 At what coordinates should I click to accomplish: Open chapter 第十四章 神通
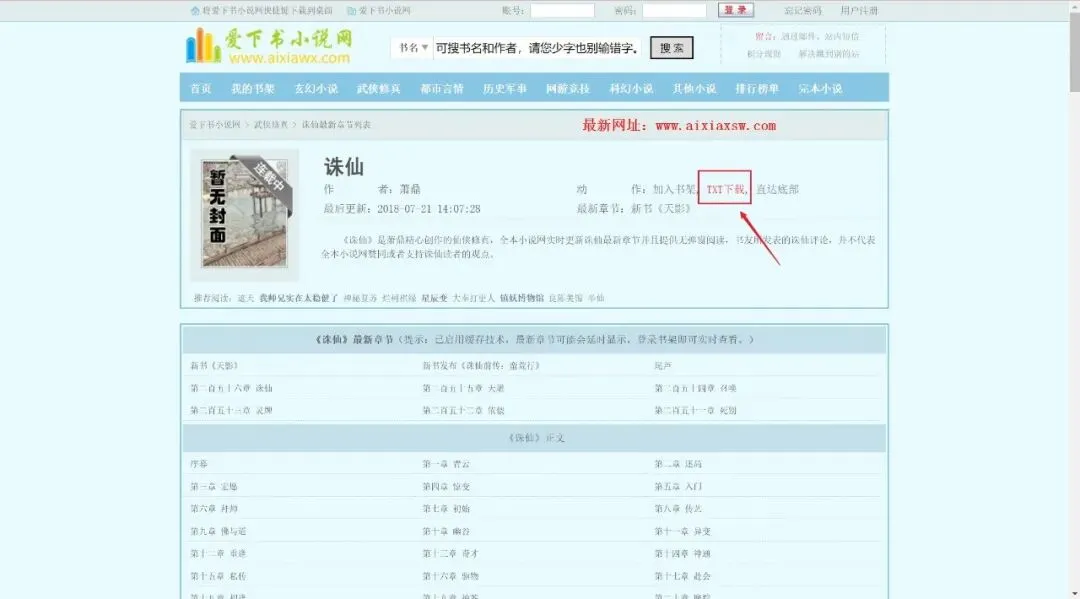coord(683,554)
